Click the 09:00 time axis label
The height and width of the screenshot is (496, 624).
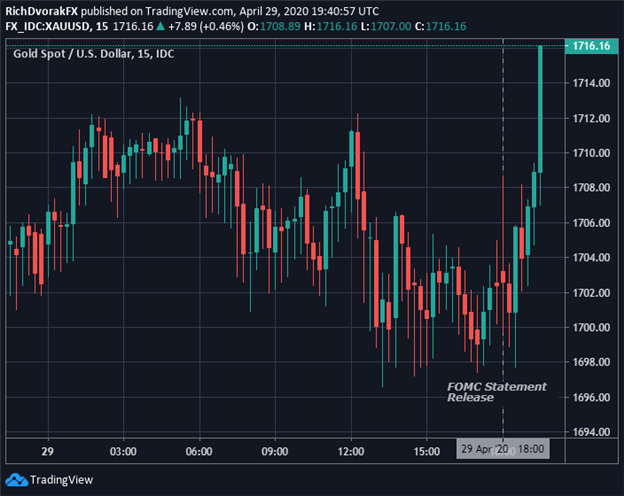coord(275,451)
